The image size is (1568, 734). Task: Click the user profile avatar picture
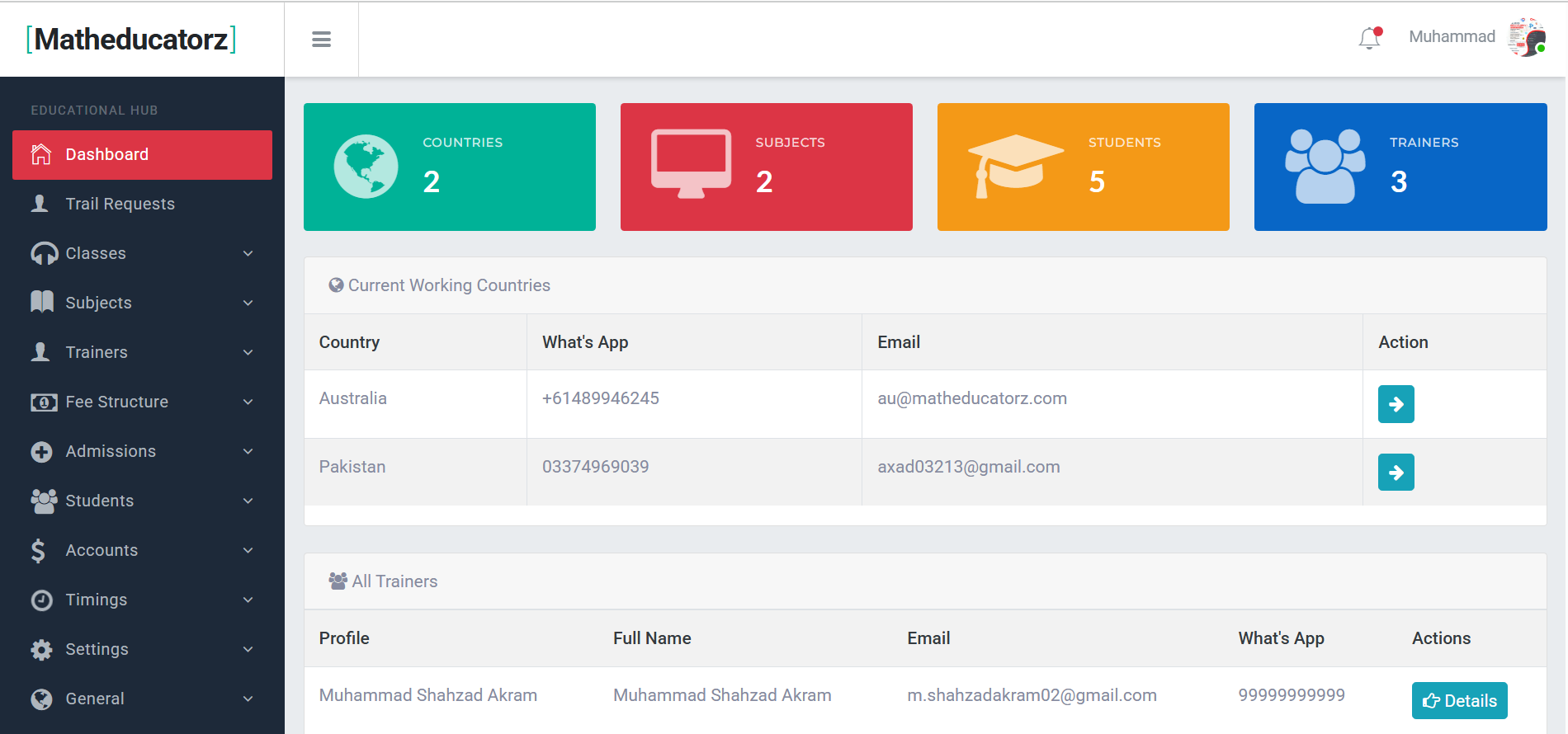[1526, 38]
